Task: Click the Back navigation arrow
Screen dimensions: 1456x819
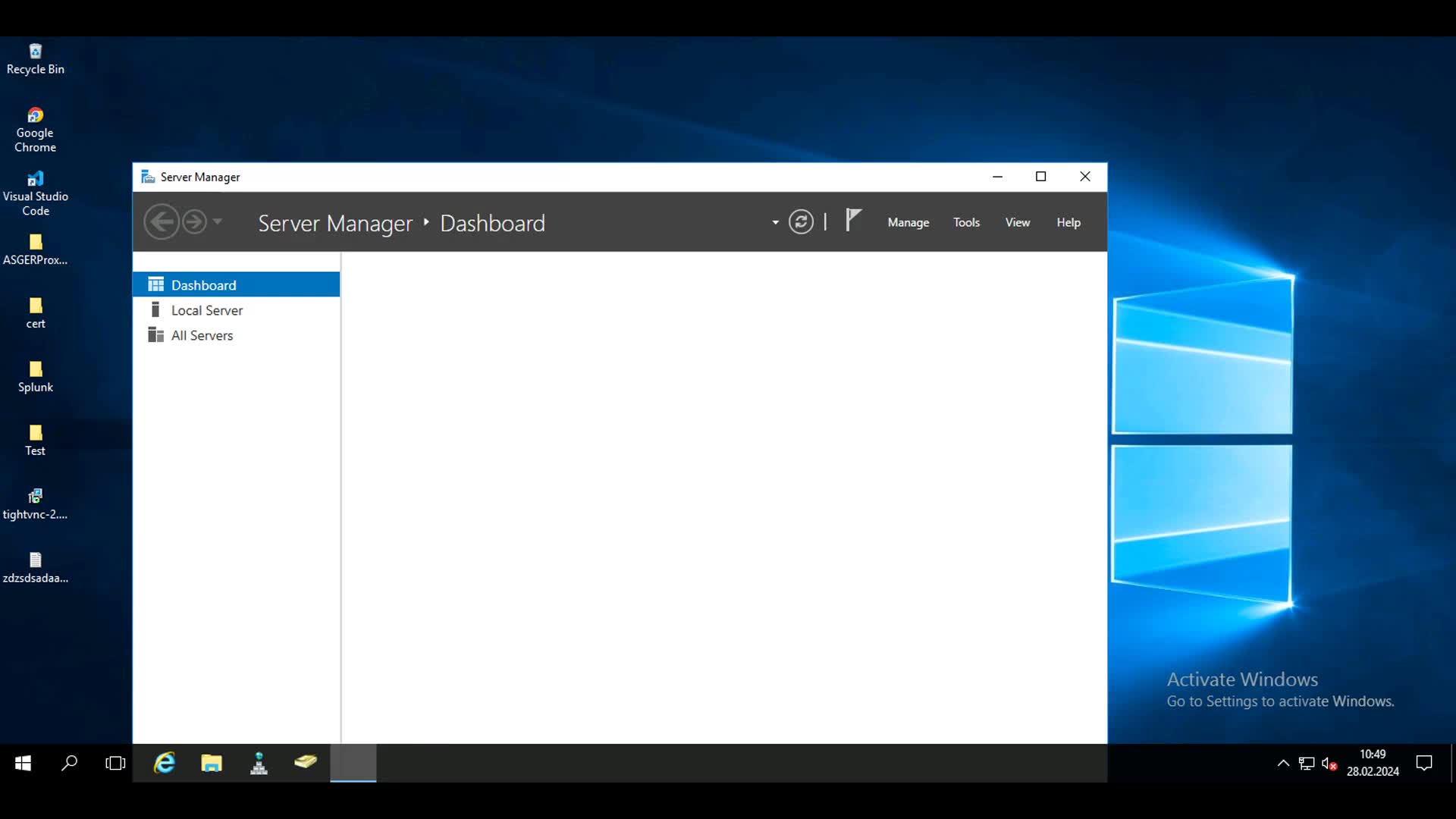Action: [162, 222]
